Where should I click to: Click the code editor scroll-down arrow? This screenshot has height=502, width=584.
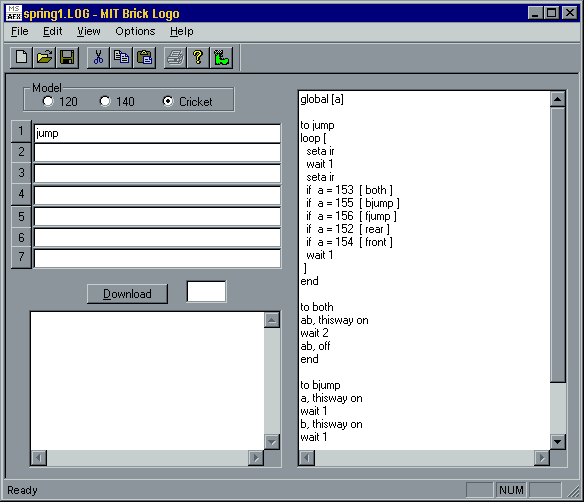(558, 442)
